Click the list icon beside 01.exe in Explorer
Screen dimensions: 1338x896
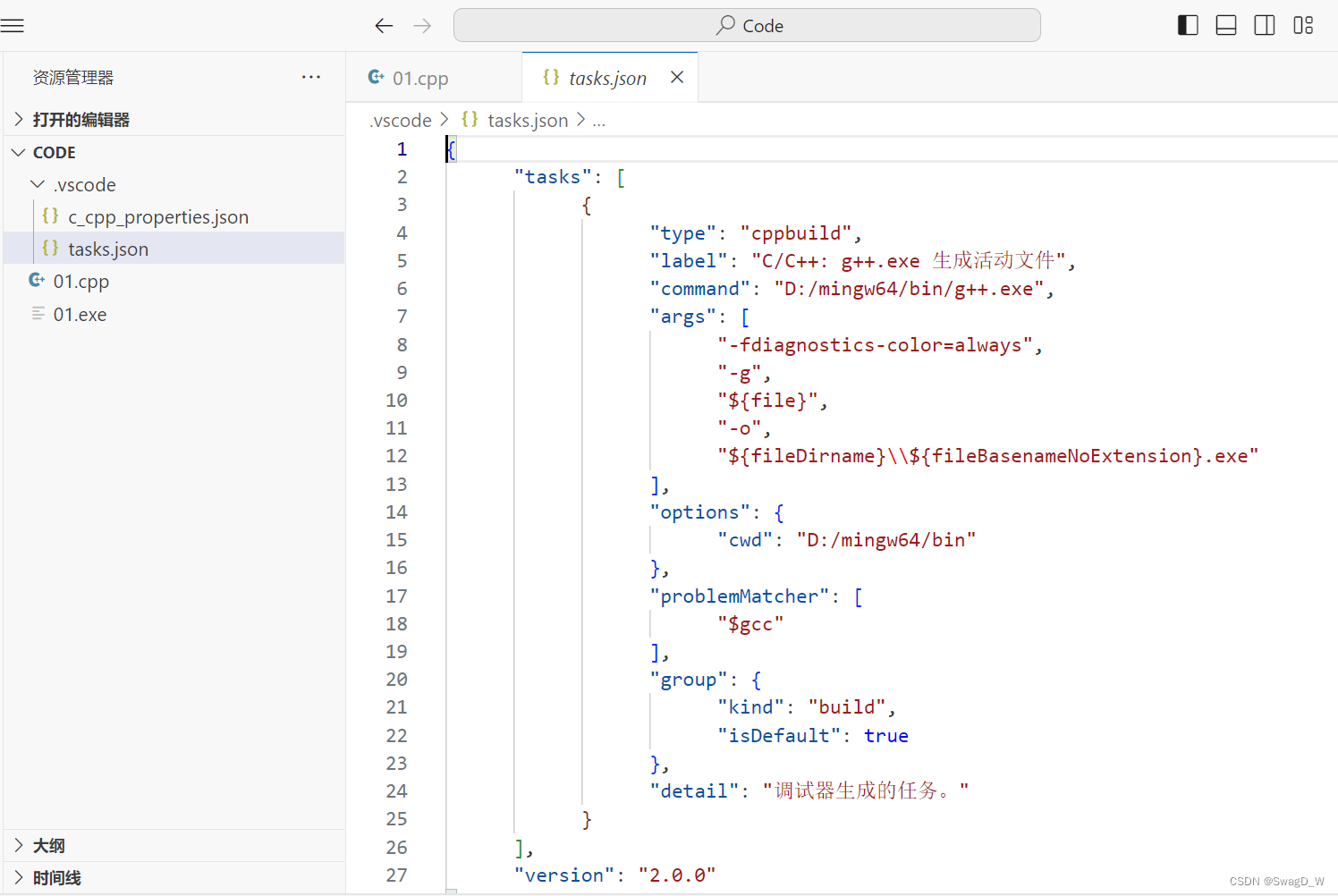(x=38, y=313)
